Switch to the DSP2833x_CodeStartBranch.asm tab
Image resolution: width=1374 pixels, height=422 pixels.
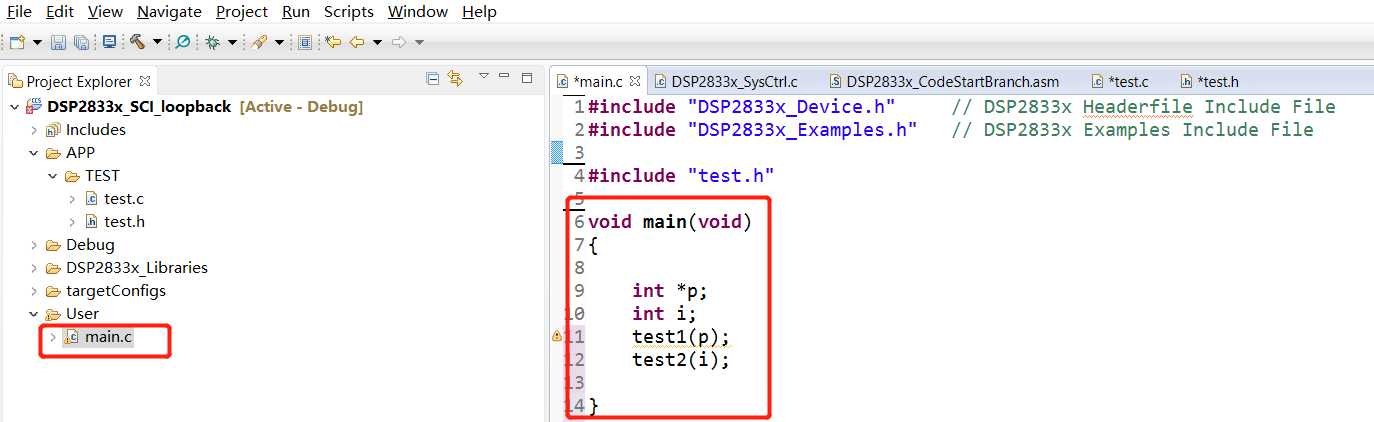(952, 81)
